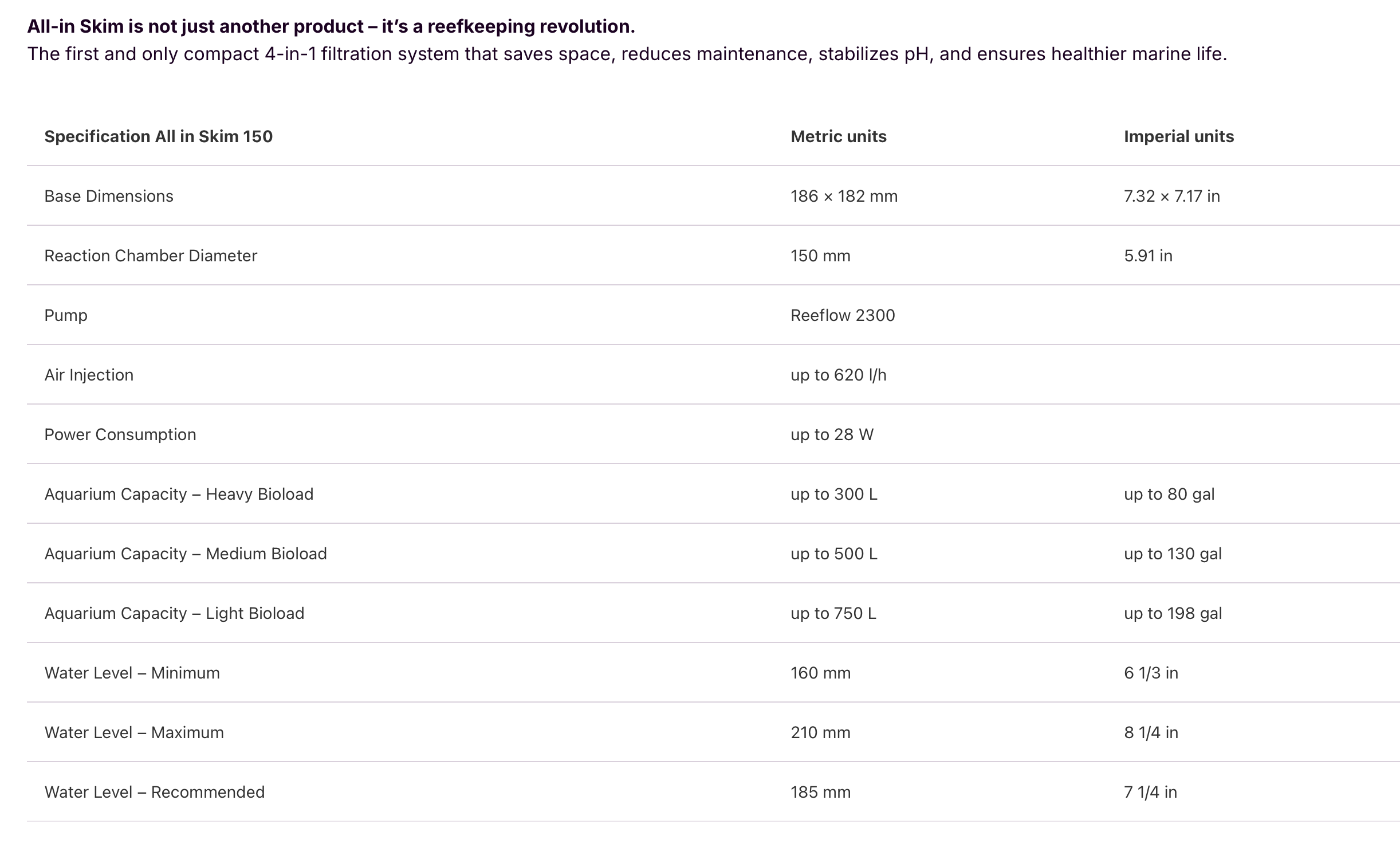The height and width of the screenshot is (847, 1400).
Task: Click the Metric units column header
Action: pos(839,136)
